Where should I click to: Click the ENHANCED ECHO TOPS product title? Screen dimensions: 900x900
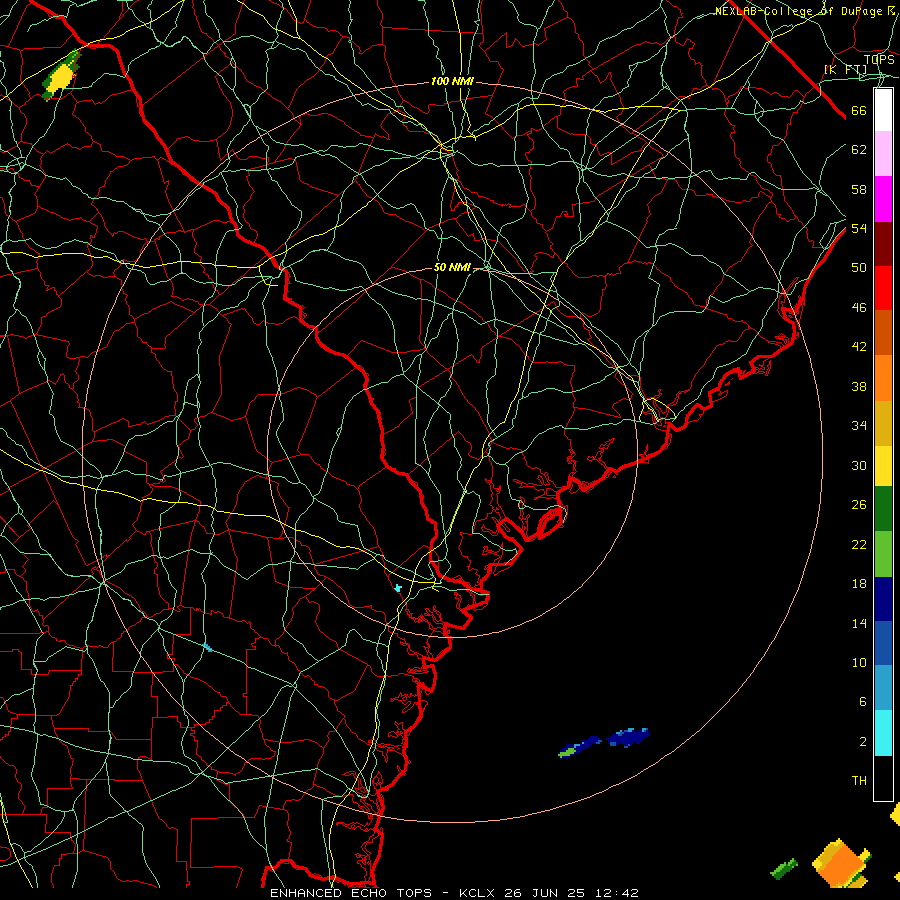[x=351, y=893]
